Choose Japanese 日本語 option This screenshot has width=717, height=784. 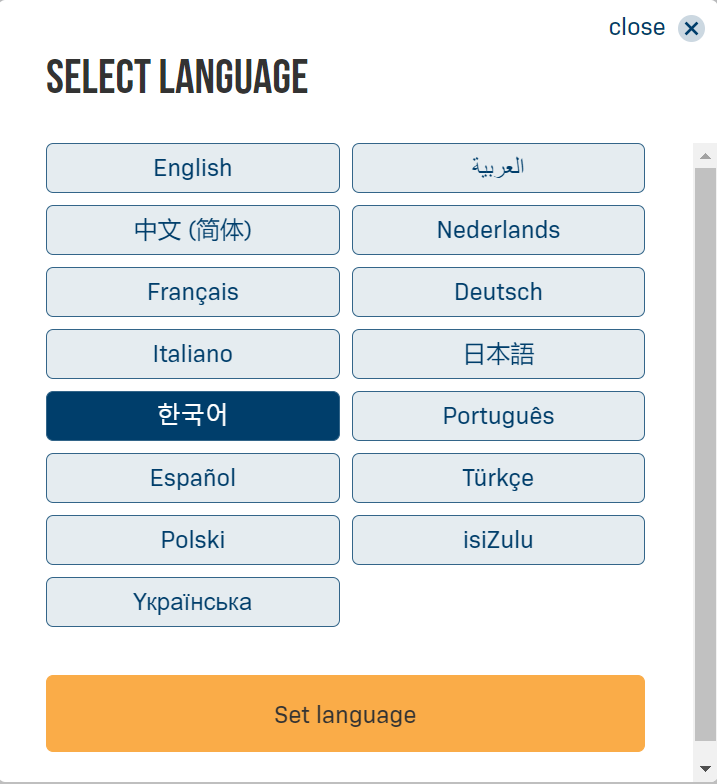498,354
